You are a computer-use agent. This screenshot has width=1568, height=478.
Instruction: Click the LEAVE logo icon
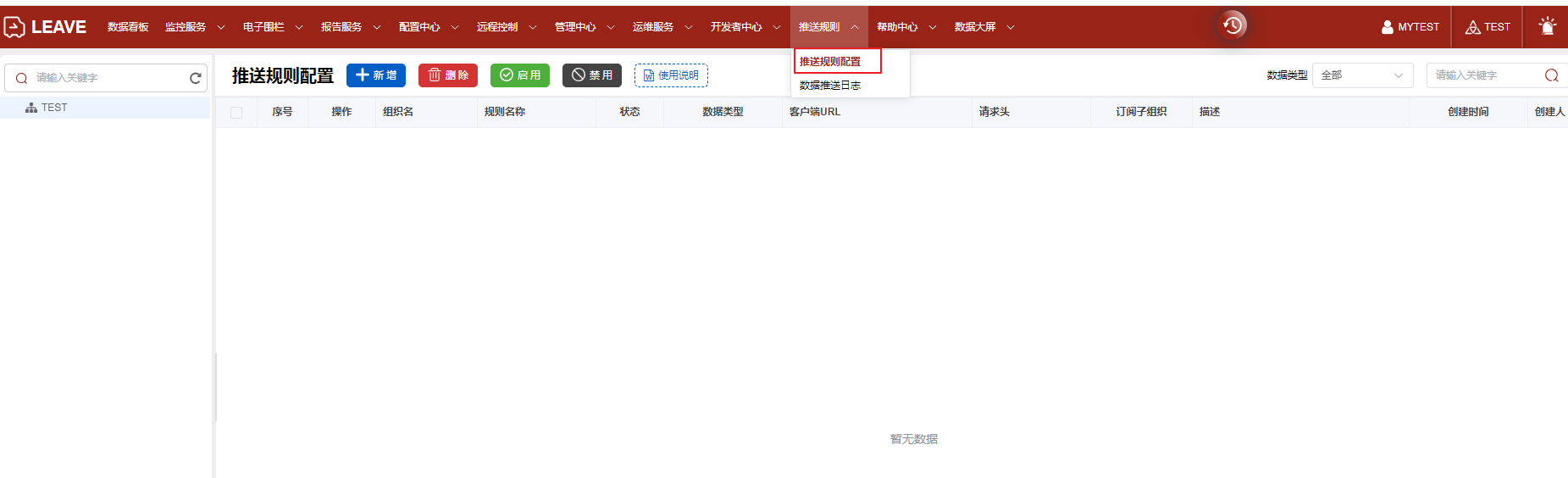tap(14, 27)
